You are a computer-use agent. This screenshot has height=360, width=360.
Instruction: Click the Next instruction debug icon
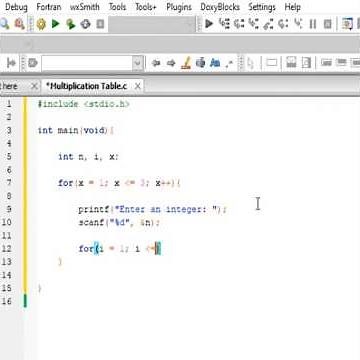point(283,24)
